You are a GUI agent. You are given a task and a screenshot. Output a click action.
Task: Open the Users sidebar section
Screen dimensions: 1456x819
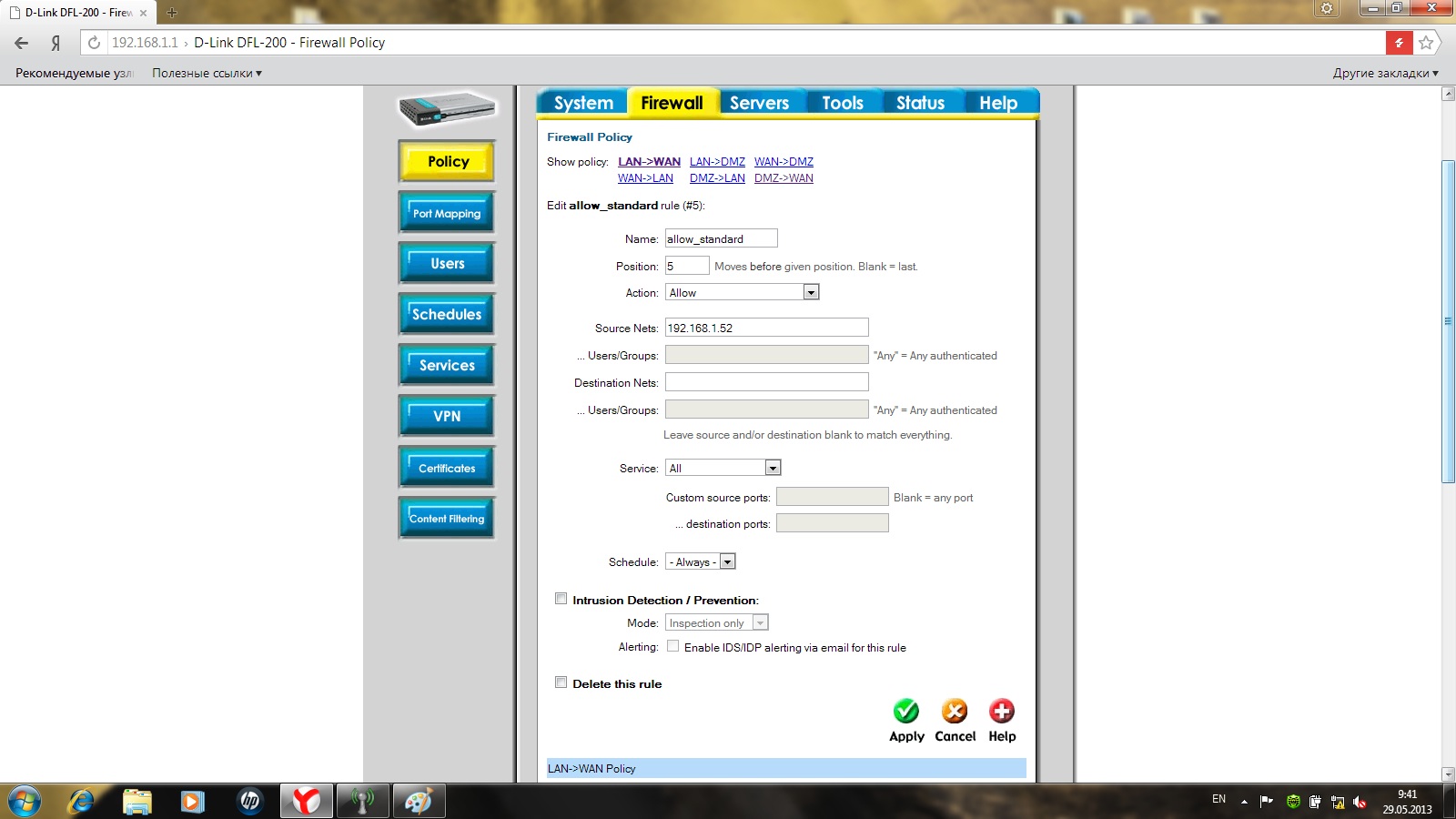click(x=447, y=264)
